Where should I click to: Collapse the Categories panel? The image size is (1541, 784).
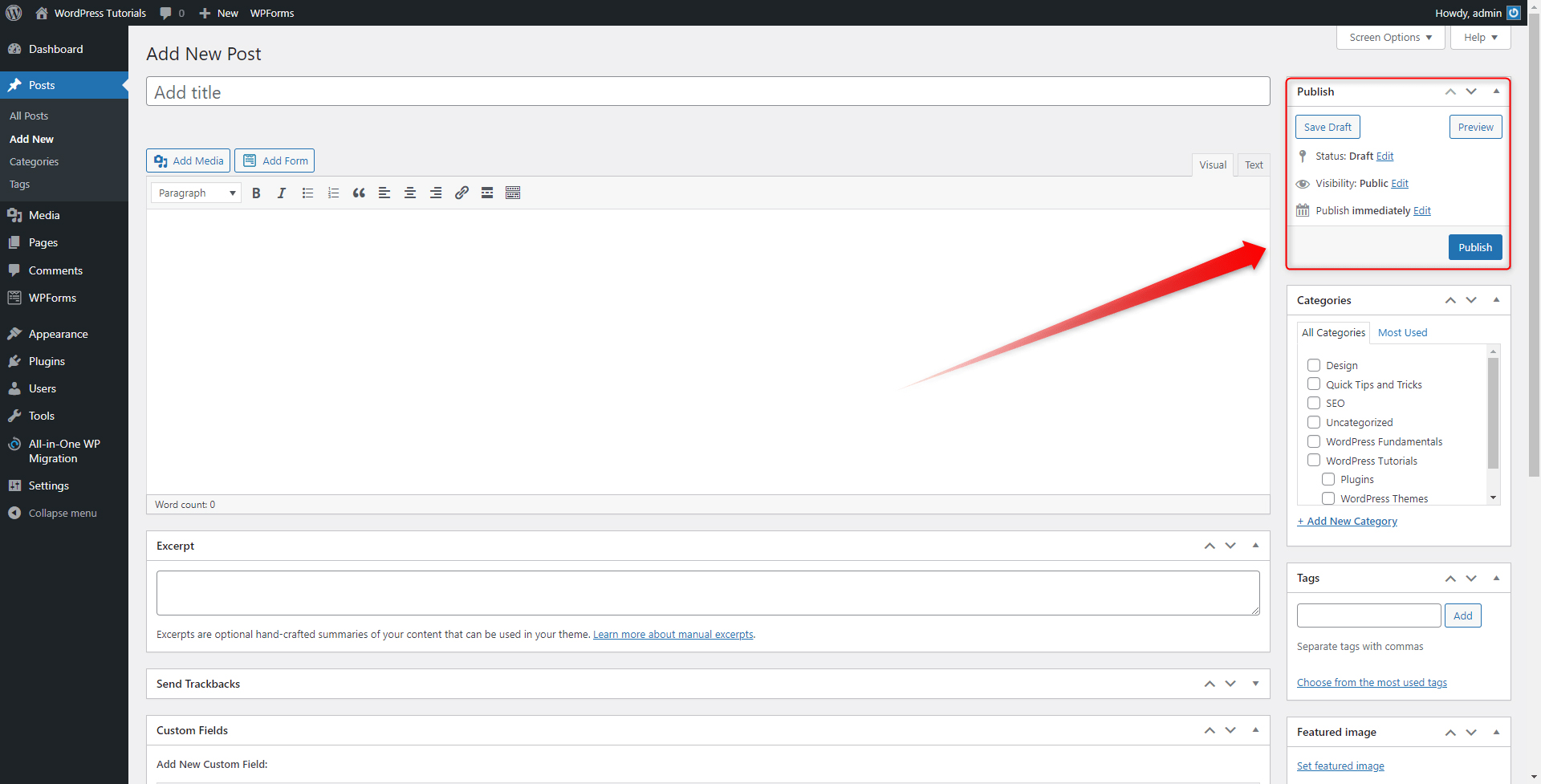(1496, 300)
